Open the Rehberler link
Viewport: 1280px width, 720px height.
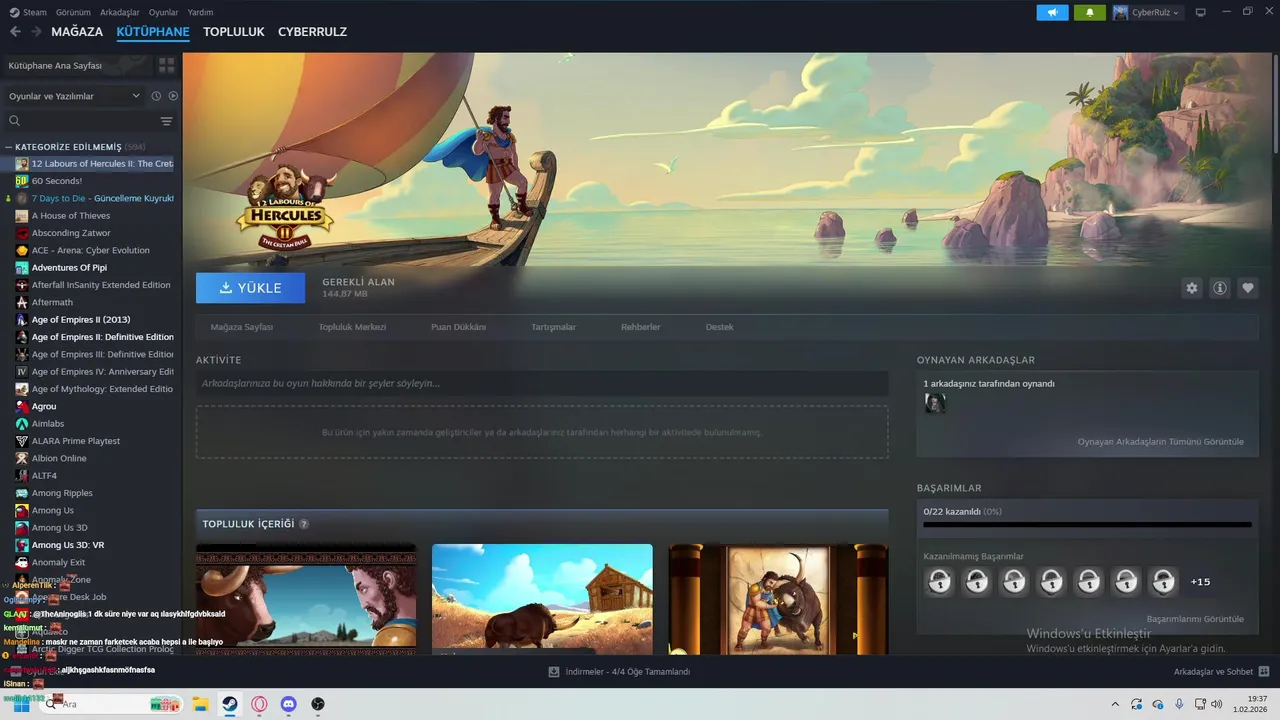640,327
